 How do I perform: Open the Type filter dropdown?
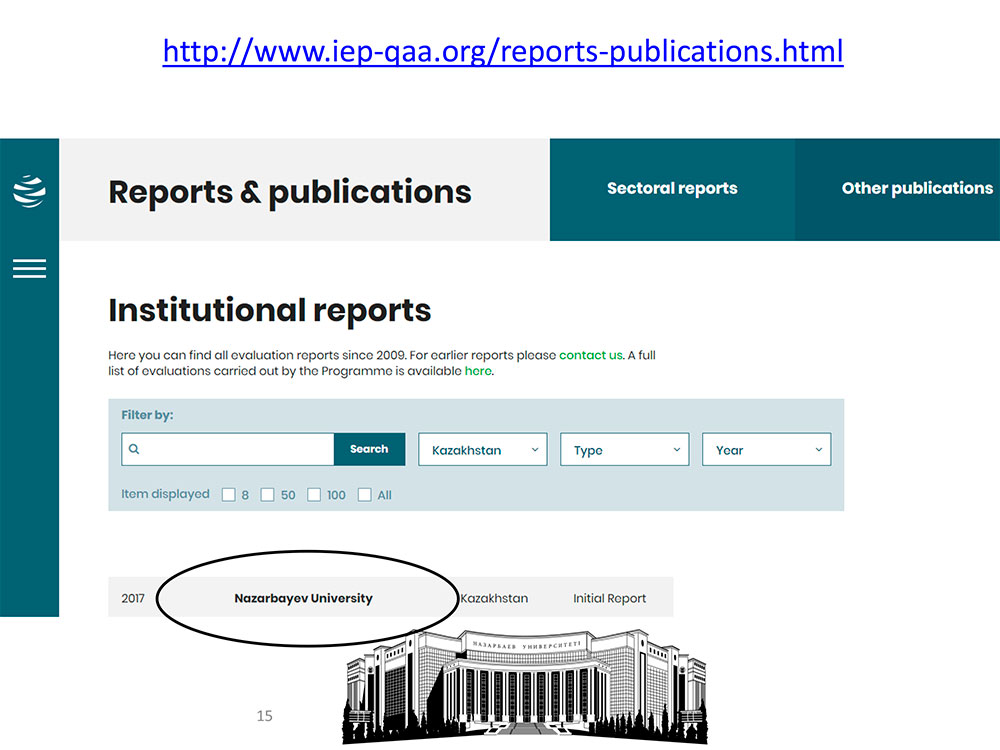[624, 450]
